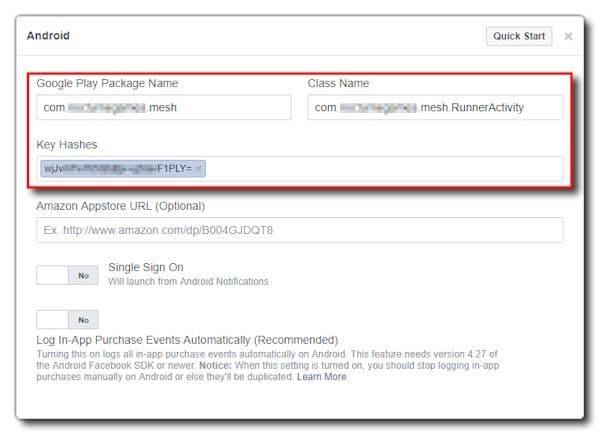Click the Single Sign On label

[146, 267]
